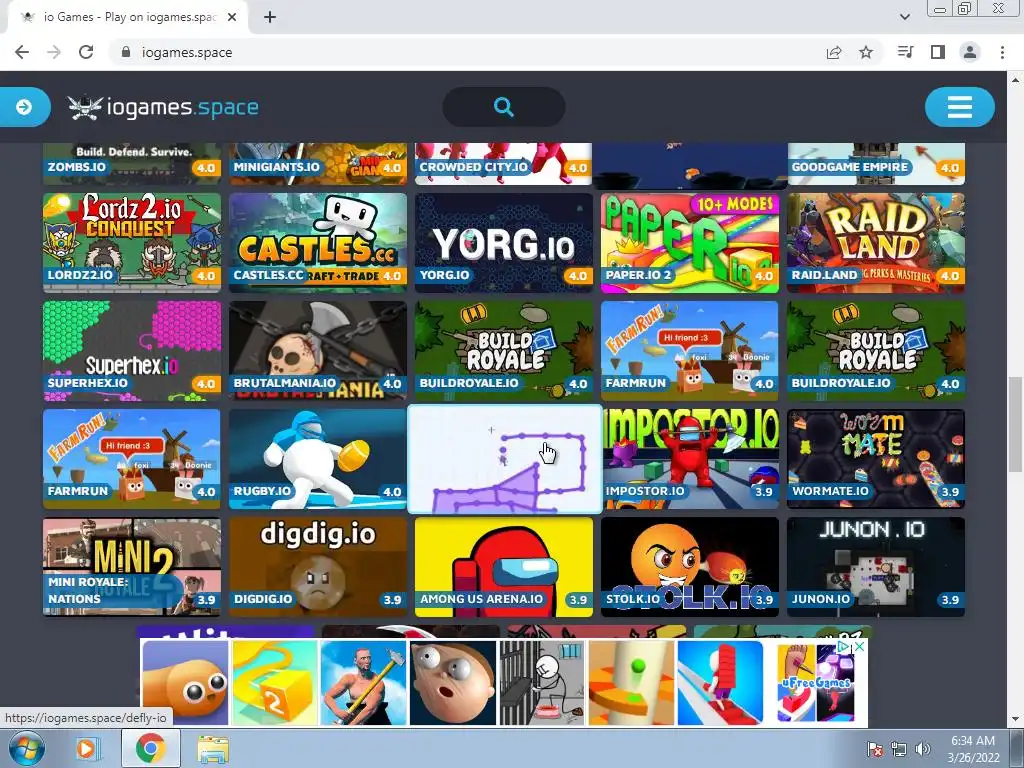Open the CROWDED CITY.IO game tile
The image size is (1024, 768).
(x=504, y=163)
